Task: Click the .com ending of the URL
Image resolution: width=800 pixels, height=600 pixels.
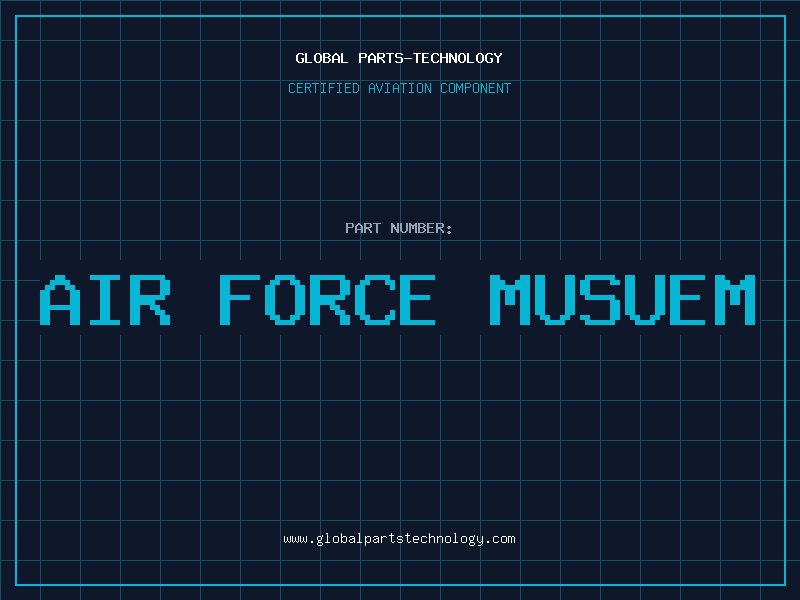Action: (x=500, y=539)
